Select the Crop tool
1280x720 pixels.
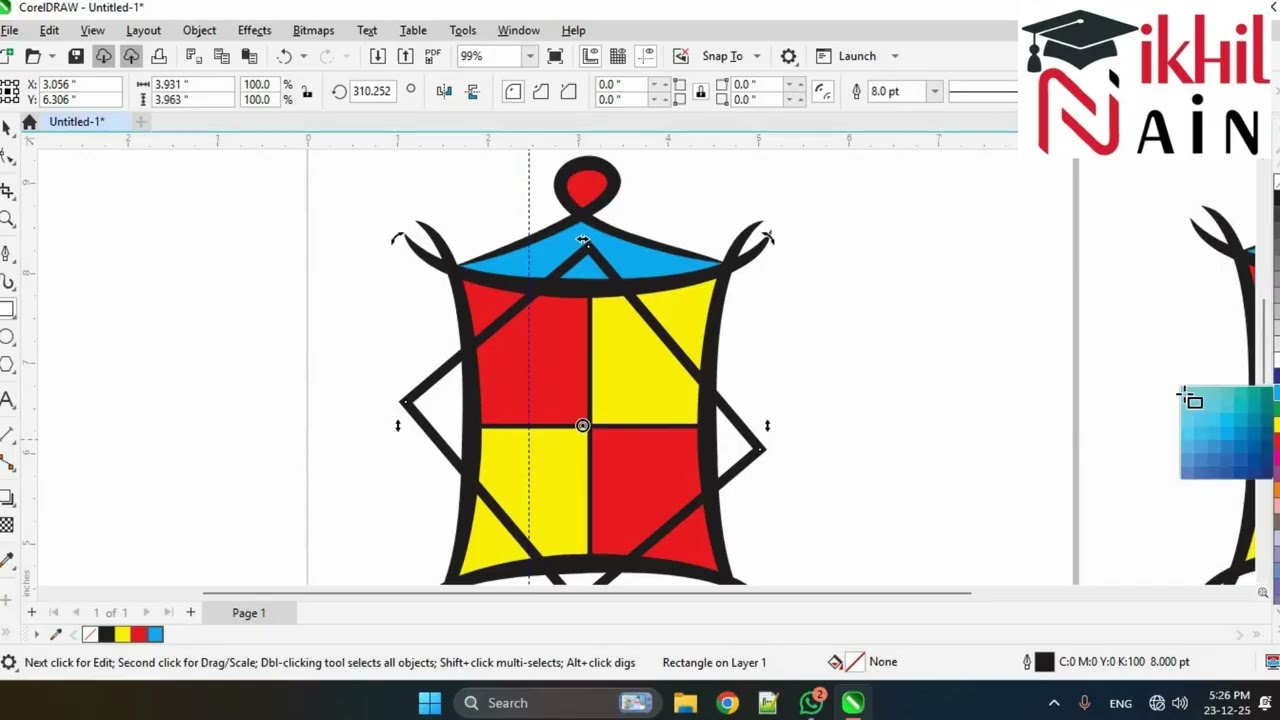pos(7,191)
